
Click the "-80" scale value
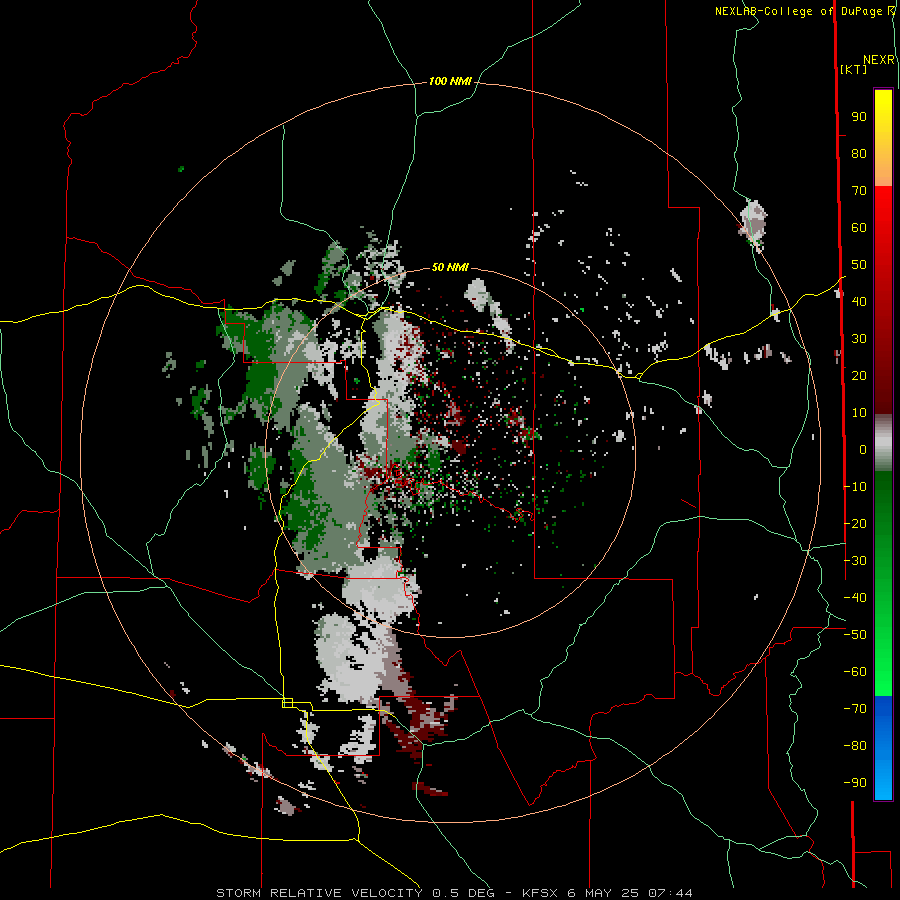[855, 746]
